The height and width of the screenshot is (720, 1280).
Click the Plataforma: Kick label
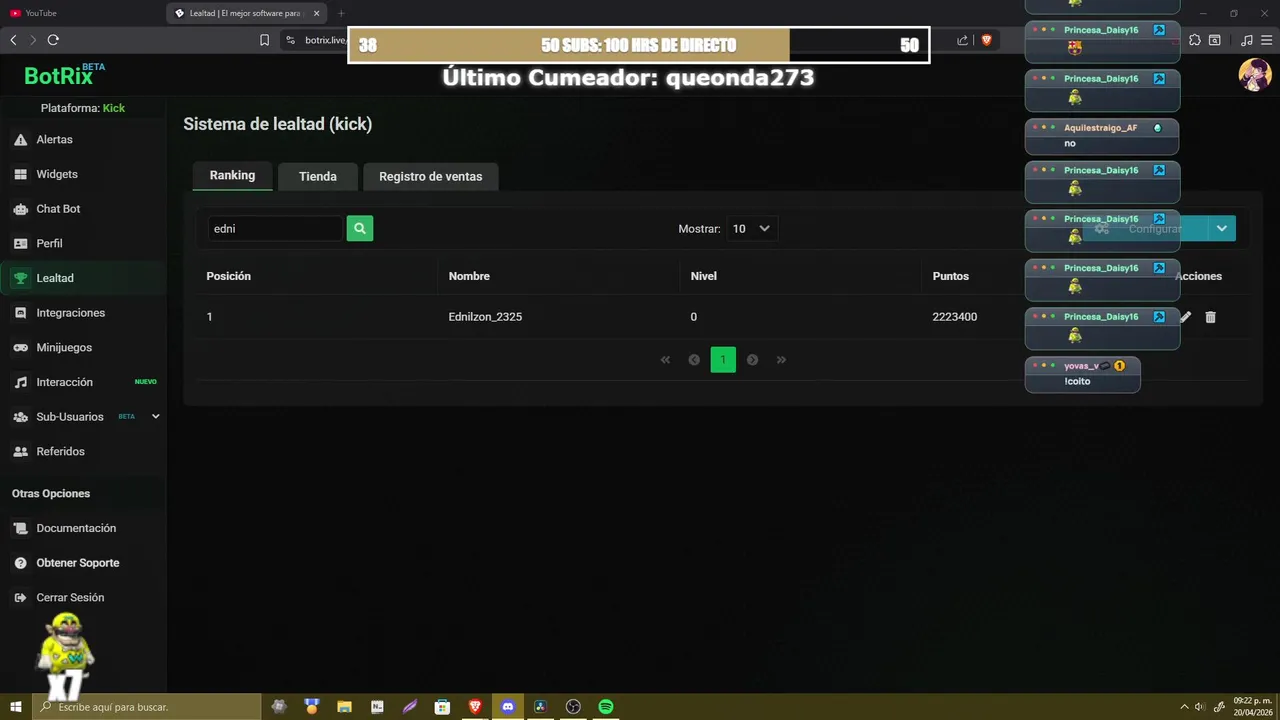(83, 108)
